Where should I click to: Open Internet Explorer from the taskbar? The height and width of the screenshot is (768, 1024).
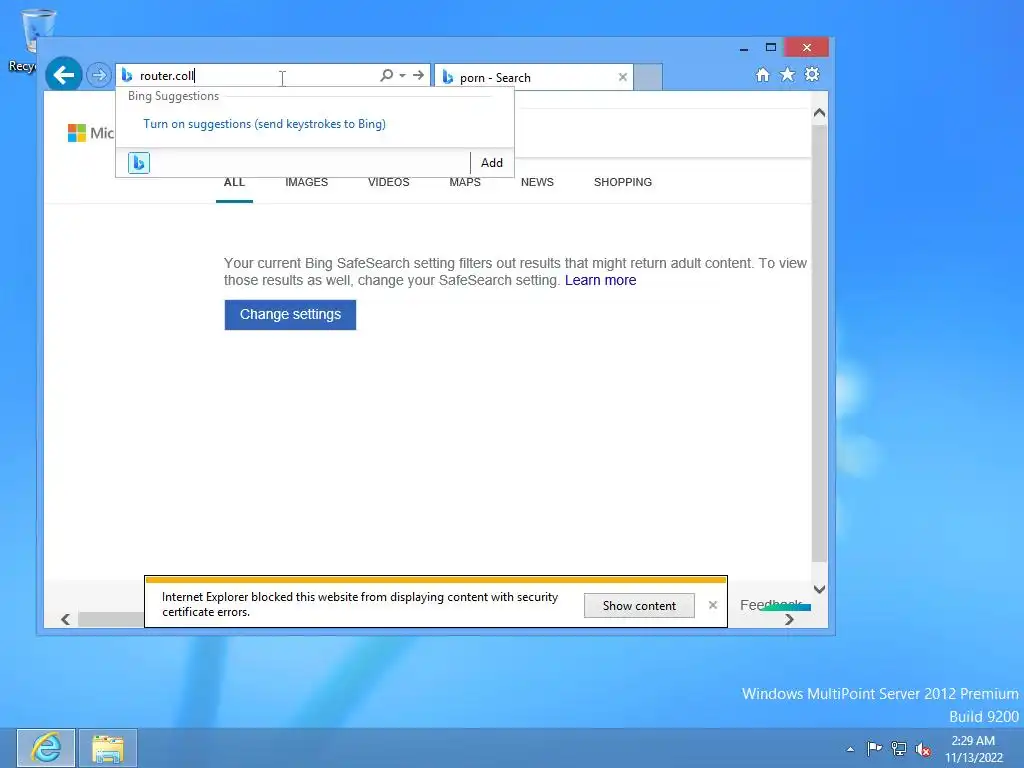coord(46,748)
